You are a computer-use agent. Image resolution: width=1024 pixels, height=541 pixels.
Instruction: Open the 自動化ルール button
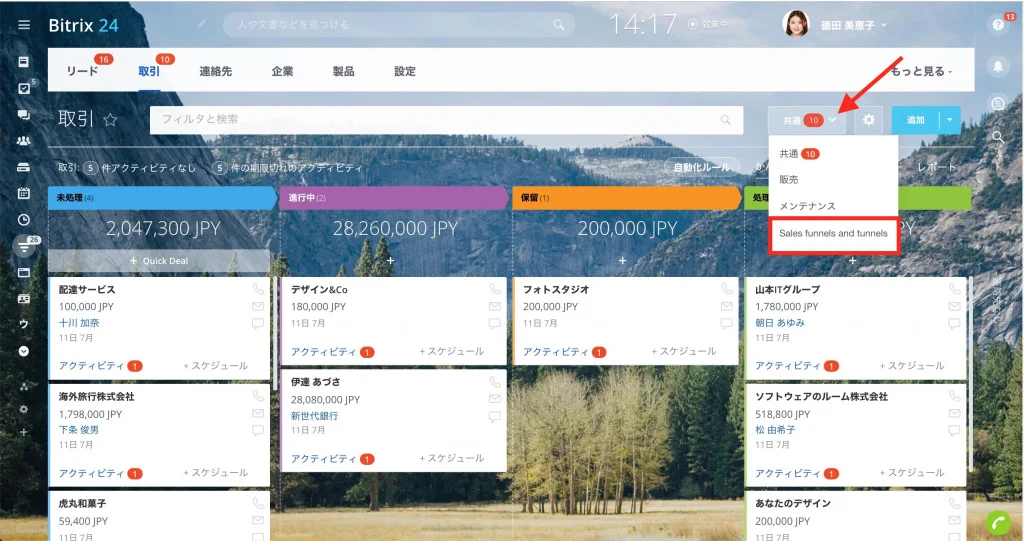[702, 167]
